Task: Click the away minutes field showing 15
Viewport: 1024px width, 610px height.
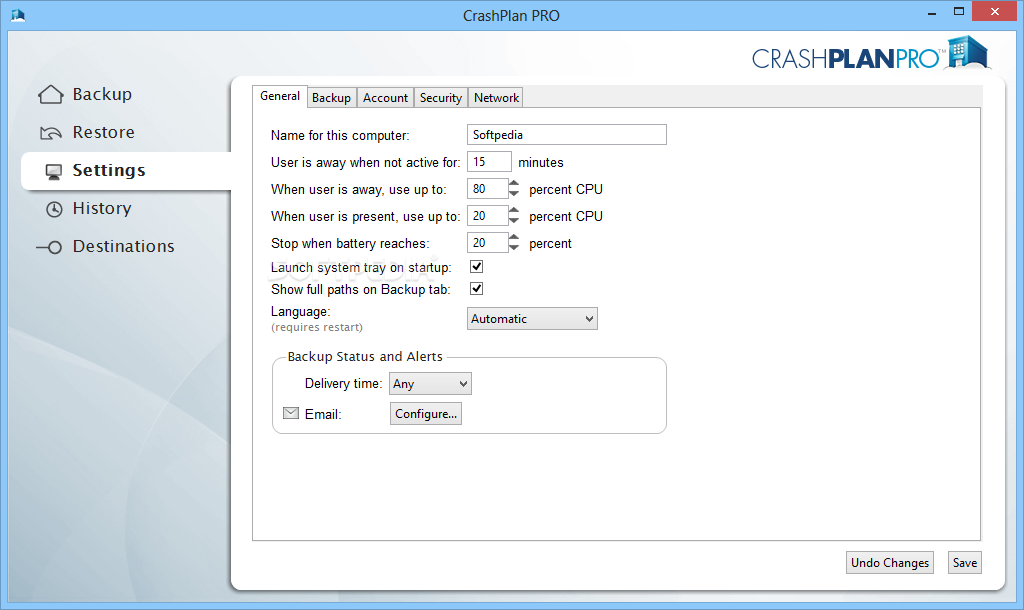Action: (x=489, y=162)
